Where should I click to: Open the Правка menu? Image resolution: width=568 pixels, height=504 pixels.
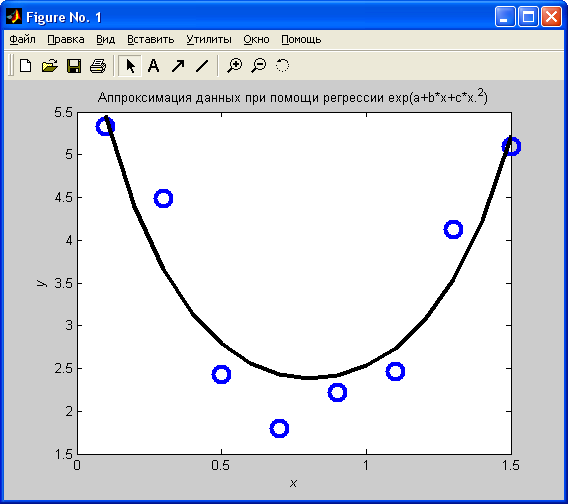point(66,39)
